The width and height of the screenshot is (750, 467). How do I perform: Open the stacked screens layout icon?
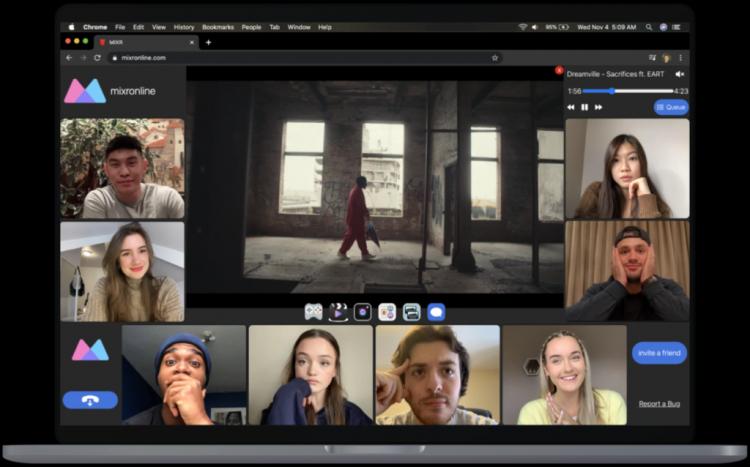coord(411,312)
